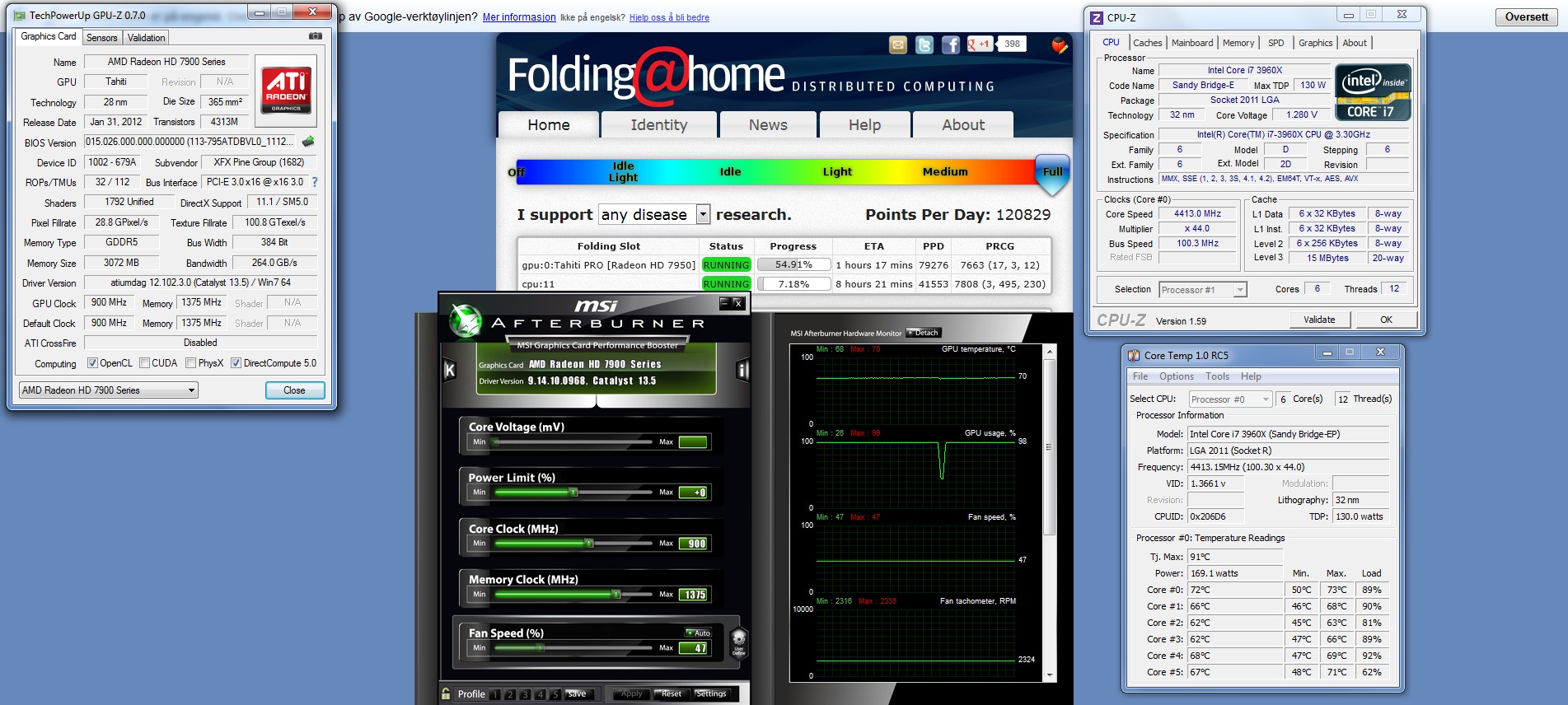Click the Full power marker on folding slider
This screenshot has height=705, width=1568.
point(1052,175)
